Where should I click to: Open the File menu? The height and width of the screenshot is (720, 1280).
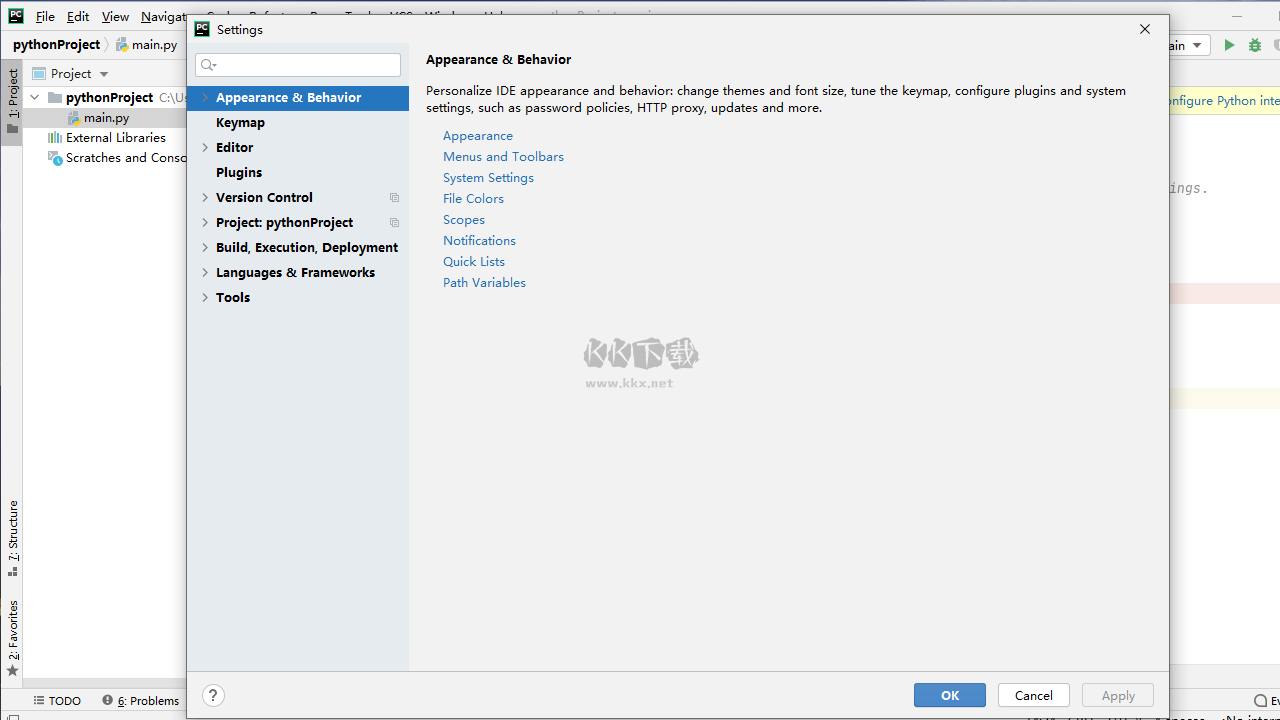(x=45, y=17)
